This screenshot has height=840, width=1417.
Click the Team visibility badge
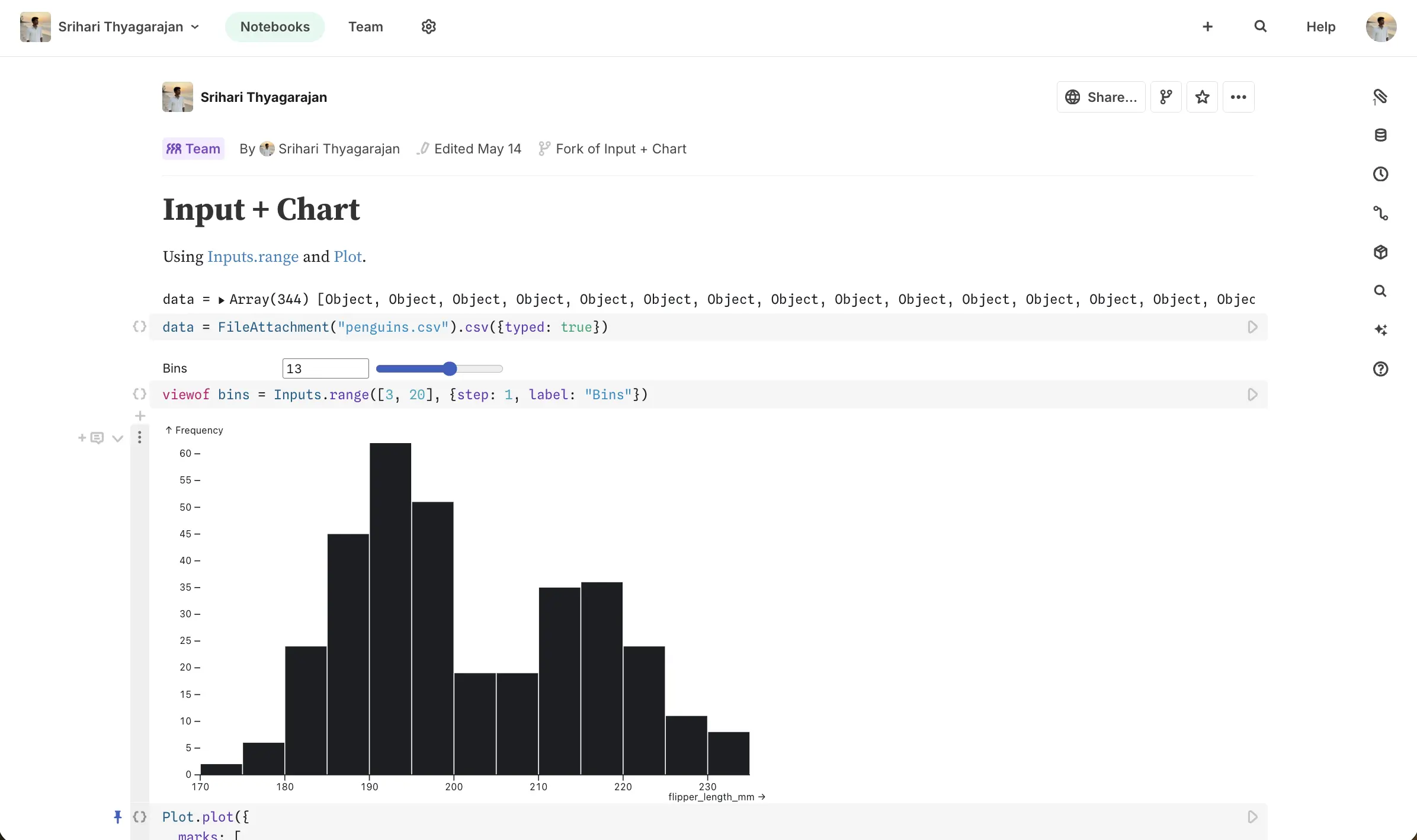[x=193, y=149]
